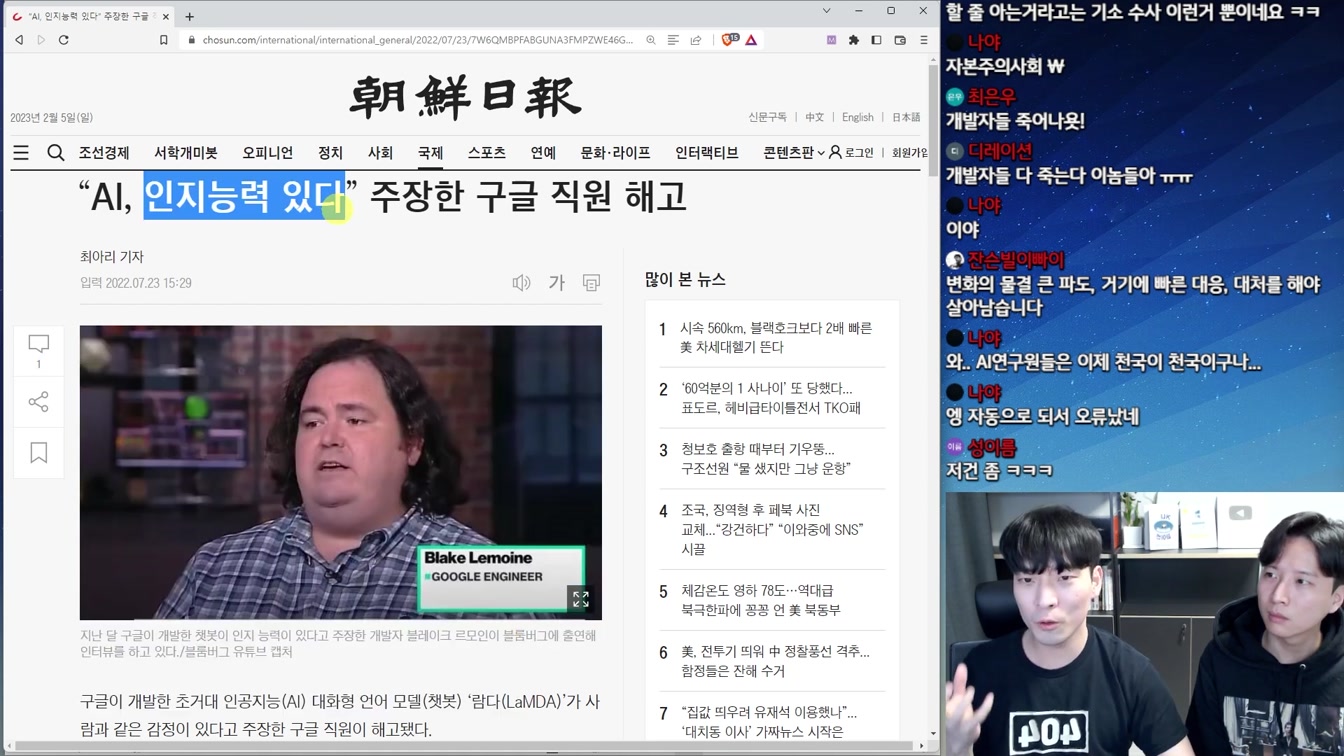Open the 사회 section
The height and width of the screenshot is (756, 1344).
coord(380,153)
